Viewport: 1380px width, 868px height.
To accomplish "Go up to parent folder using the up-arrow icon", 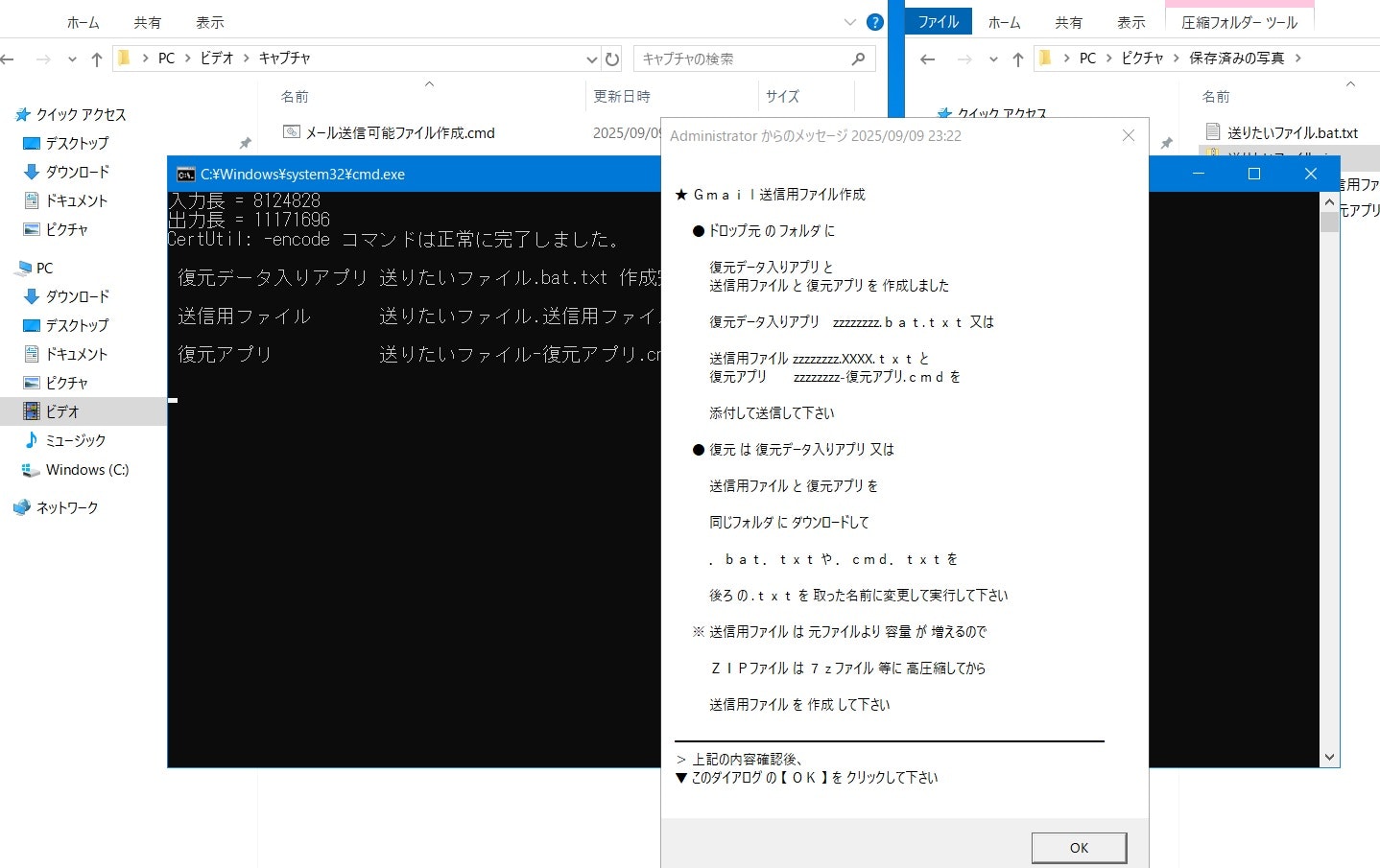I will [x=95, y=59].
